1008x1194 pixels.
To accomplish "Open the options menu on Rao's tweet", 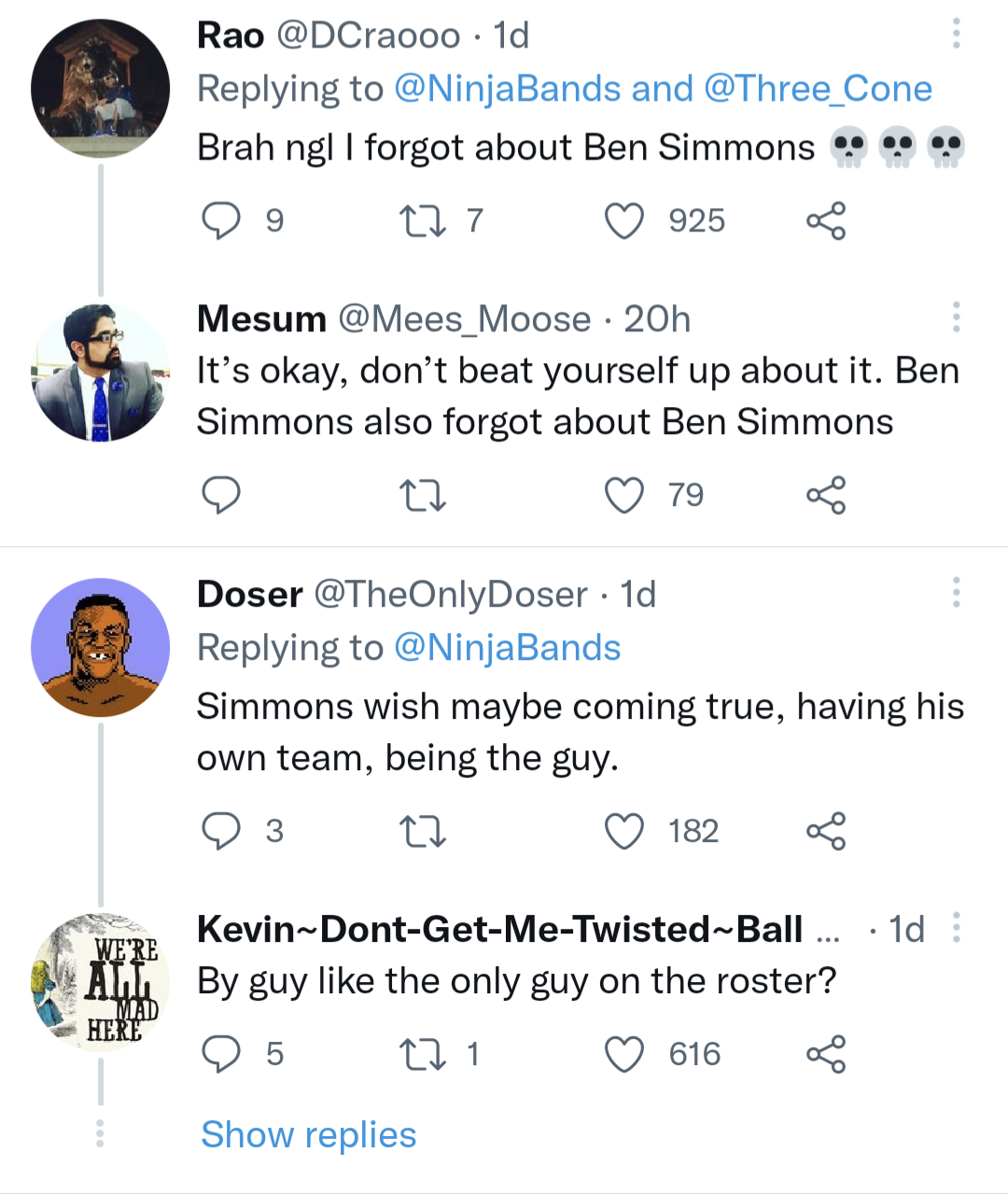I will click(x=956, y=34).
